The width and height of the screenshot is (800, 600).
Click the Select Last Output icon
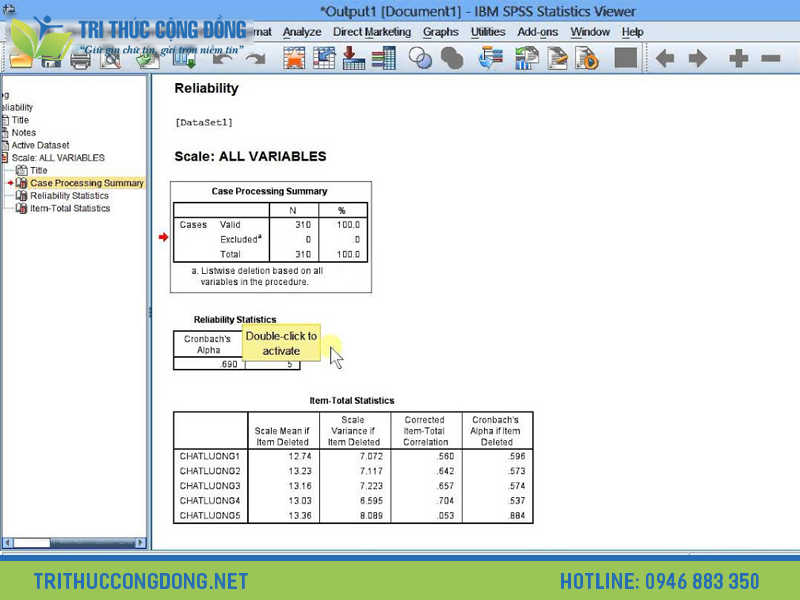point(491,58)
